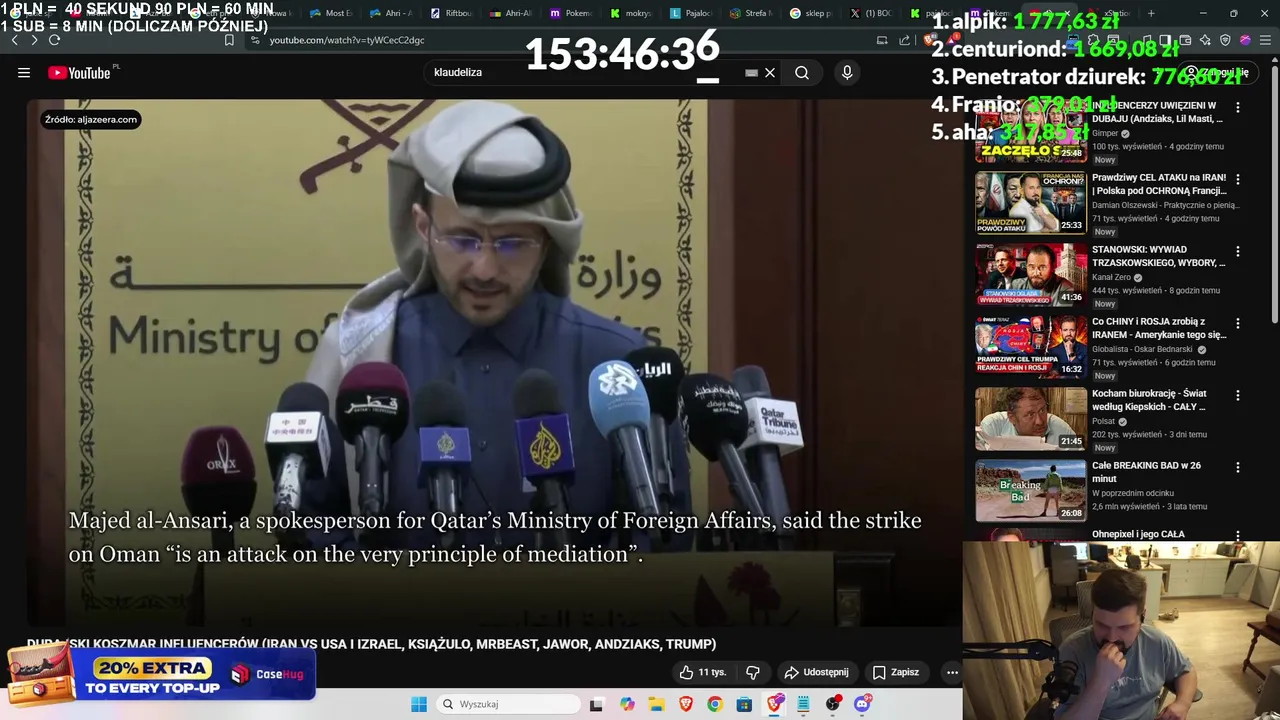Switch to the mokrys Kick tab
The height and width of the screenshot is (720, 1280).
(631, 13)
